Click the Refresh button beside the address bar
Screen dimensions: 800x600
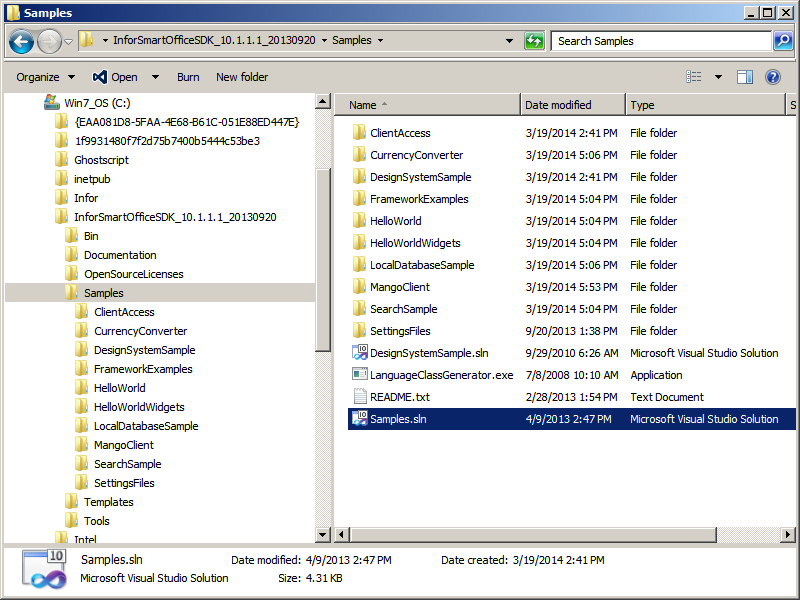[535, 41]
